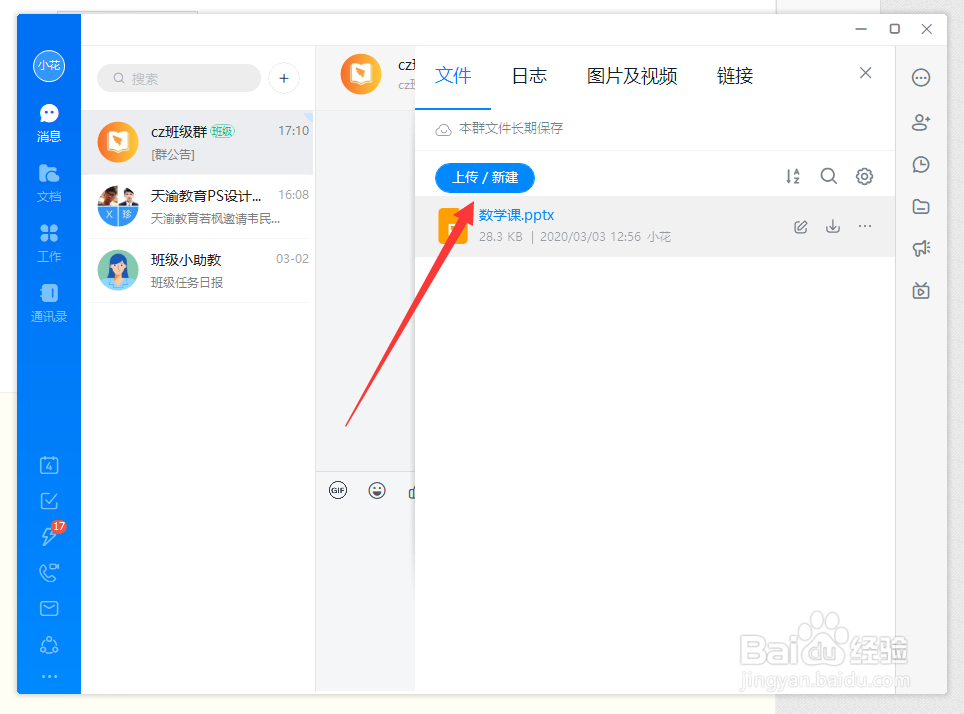Open the 数学课.pptx file link
The width and height of the screenshot is (964, 714).
[x=517, y=214]
